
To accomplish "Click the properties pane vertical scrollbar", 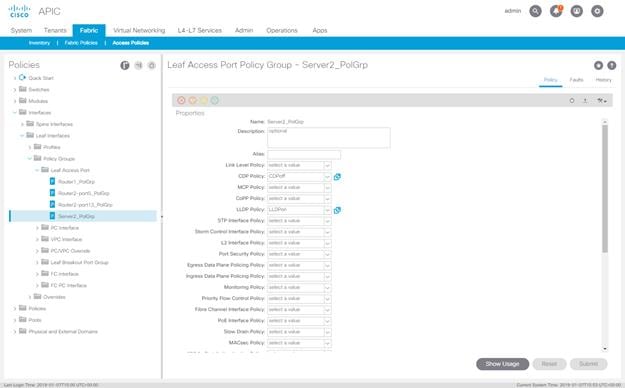I will click(605, 189).
